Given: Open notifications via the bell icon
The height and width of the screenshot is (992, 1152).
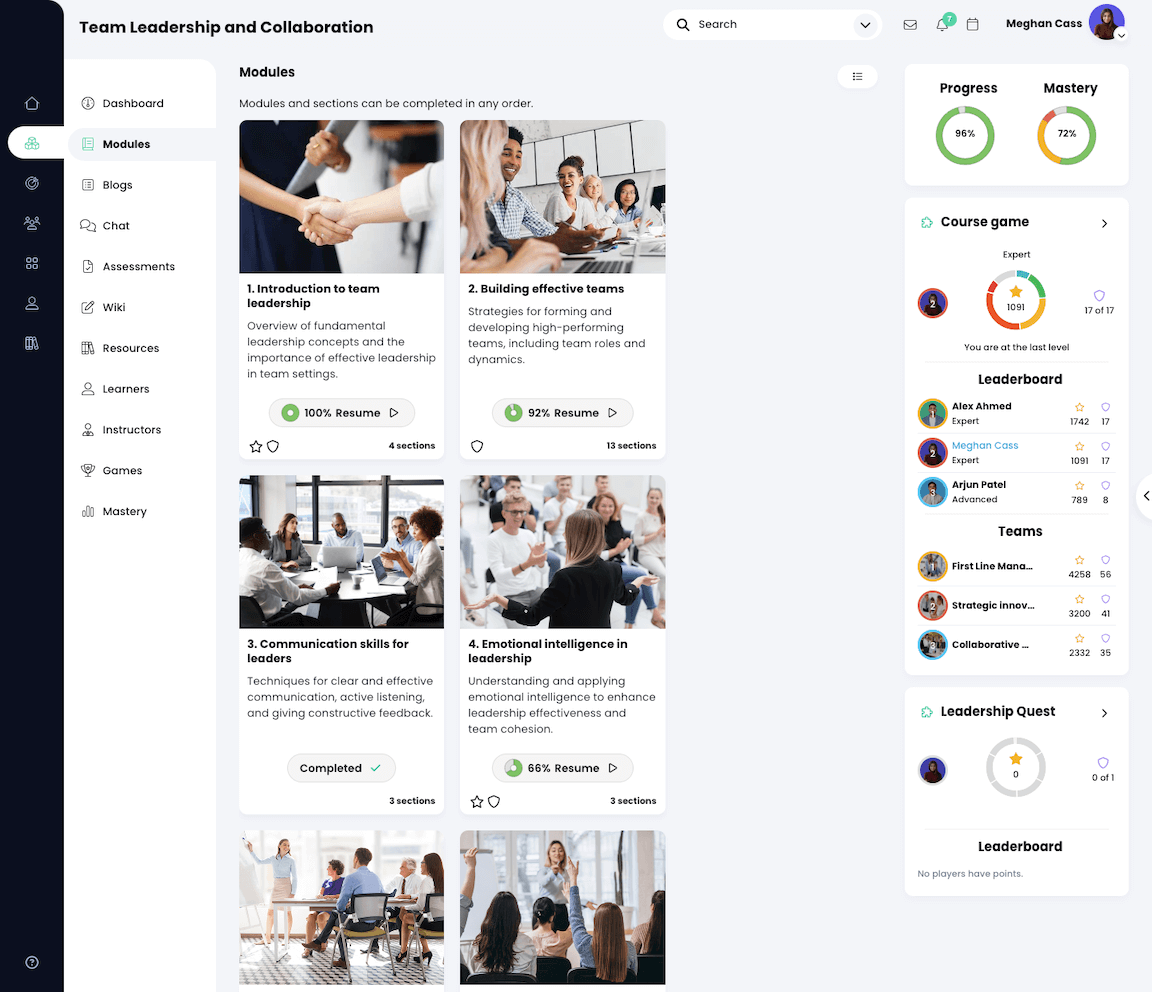Looking at the screenshot, I should click(941, 23).
